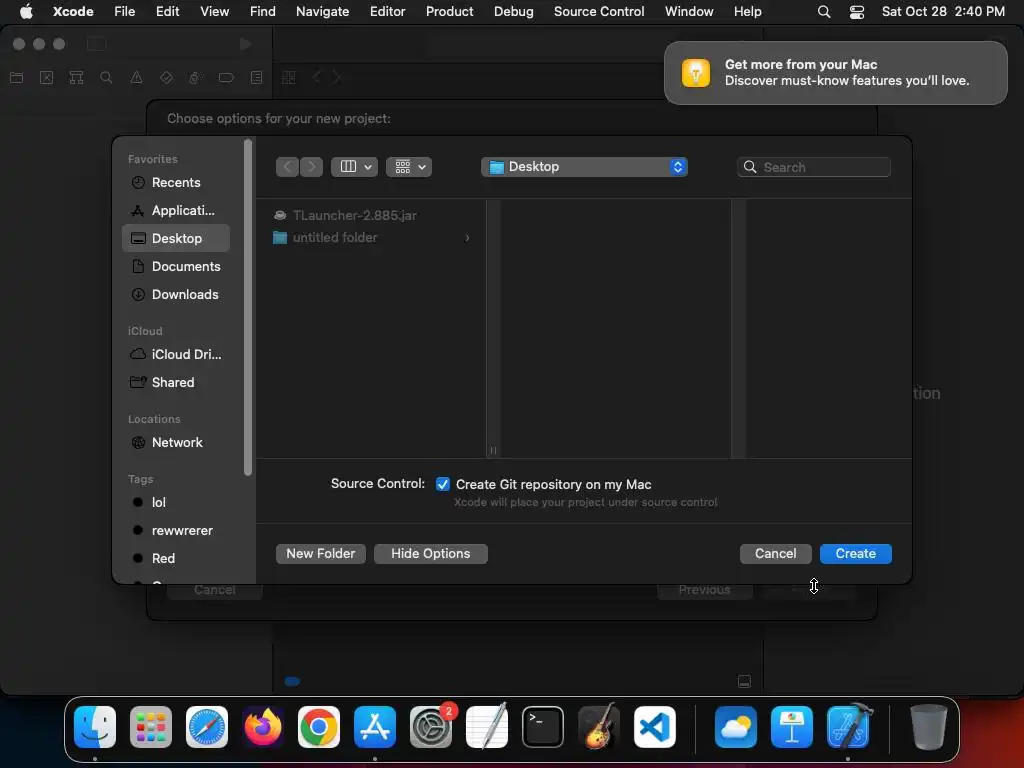The width and height of the screenshot is (1024, 768).
Task: Go back in the save dialog
Action: [287, 167]
